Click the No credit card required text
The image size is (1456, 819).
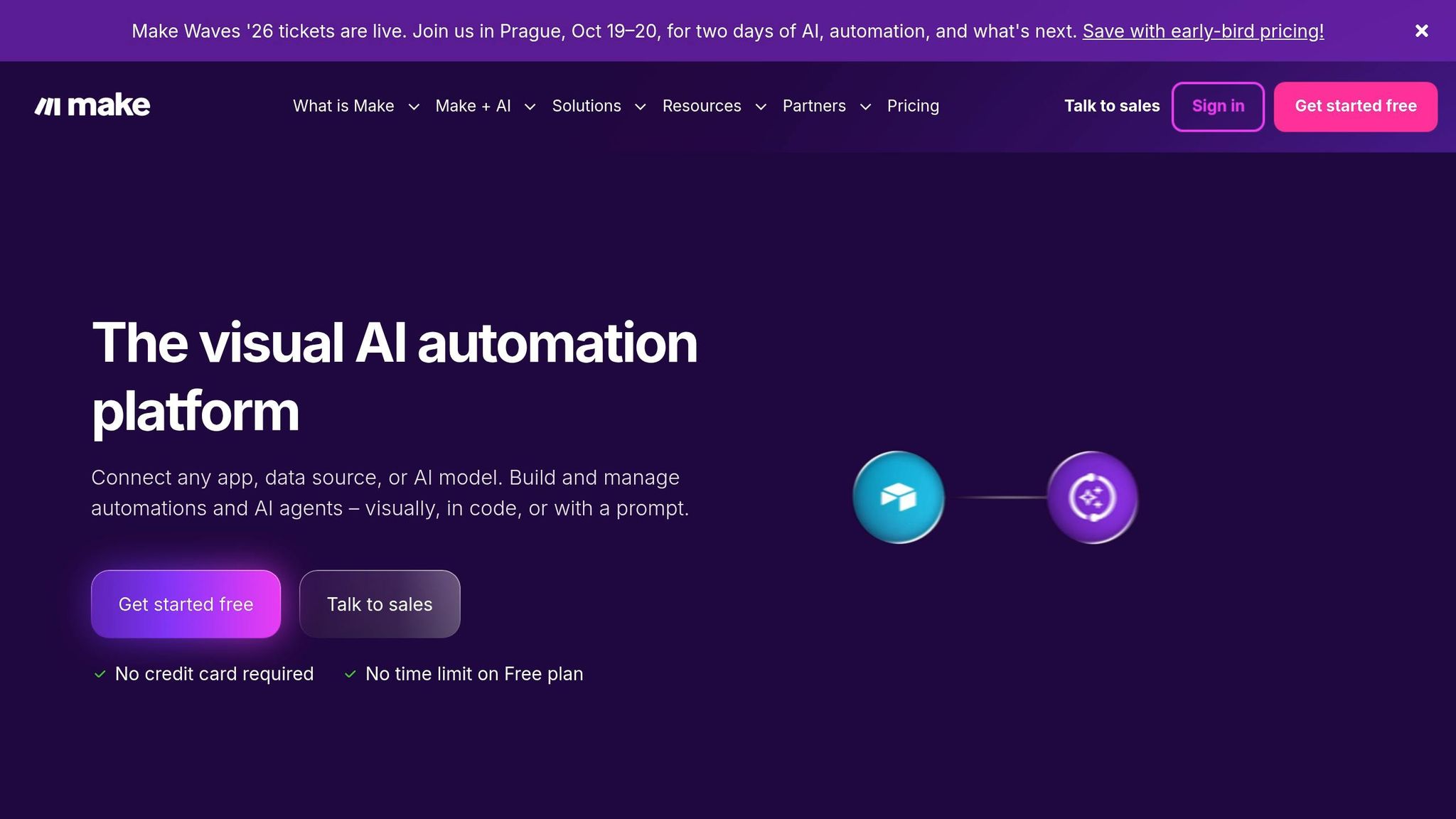coord(214,674)
